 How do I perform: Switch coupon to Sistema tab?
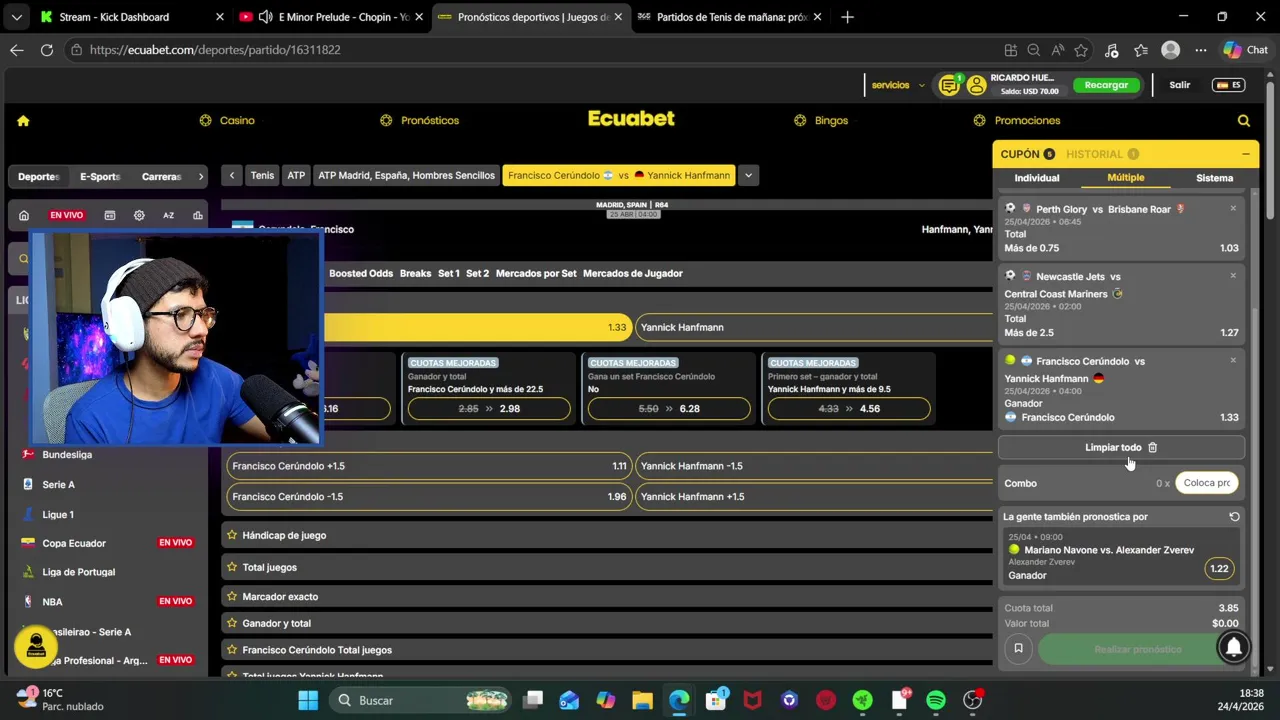(x=1214, y=178)
